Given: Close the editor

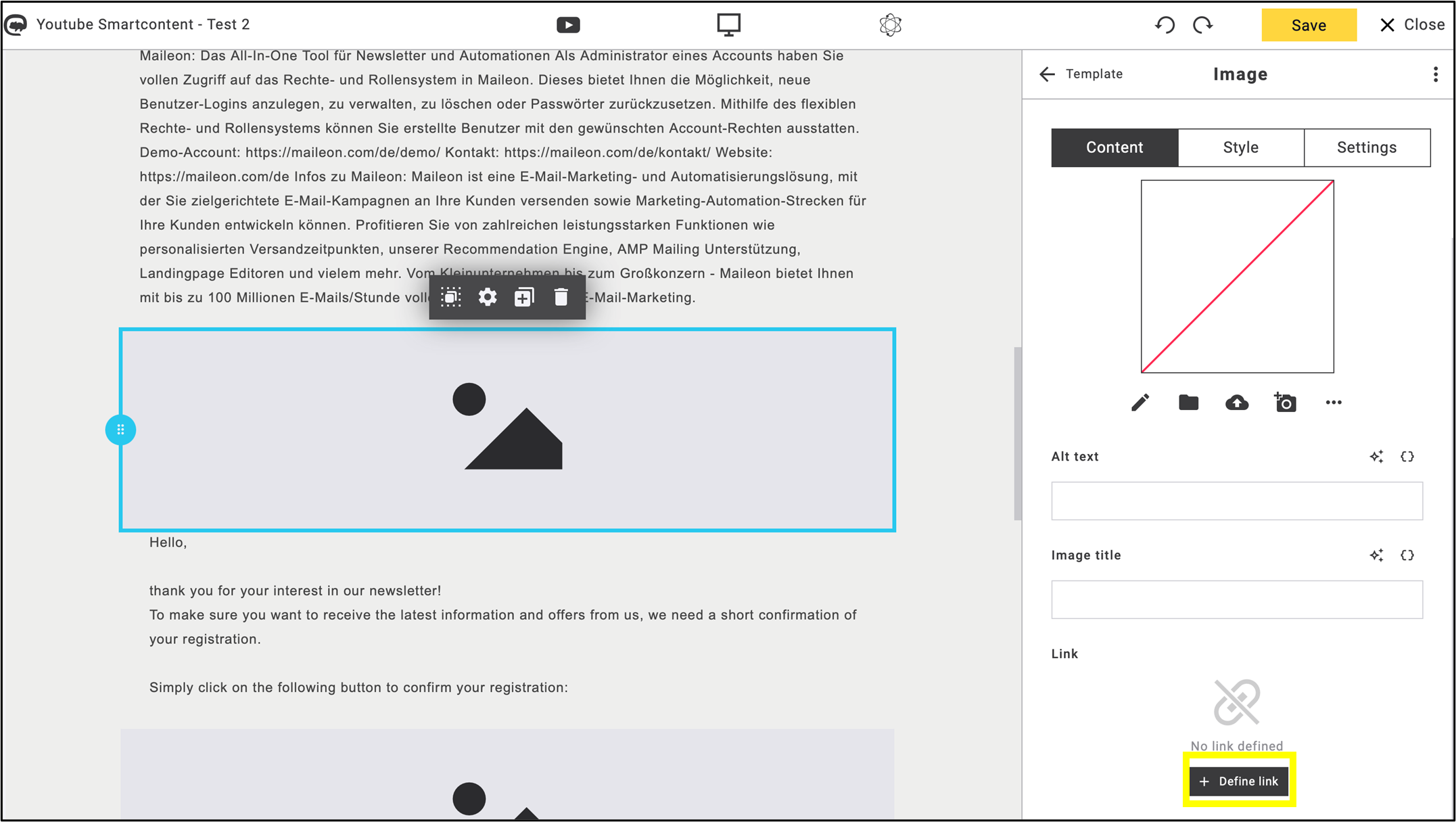Looking at the screenshot, I should point(1412,25).
